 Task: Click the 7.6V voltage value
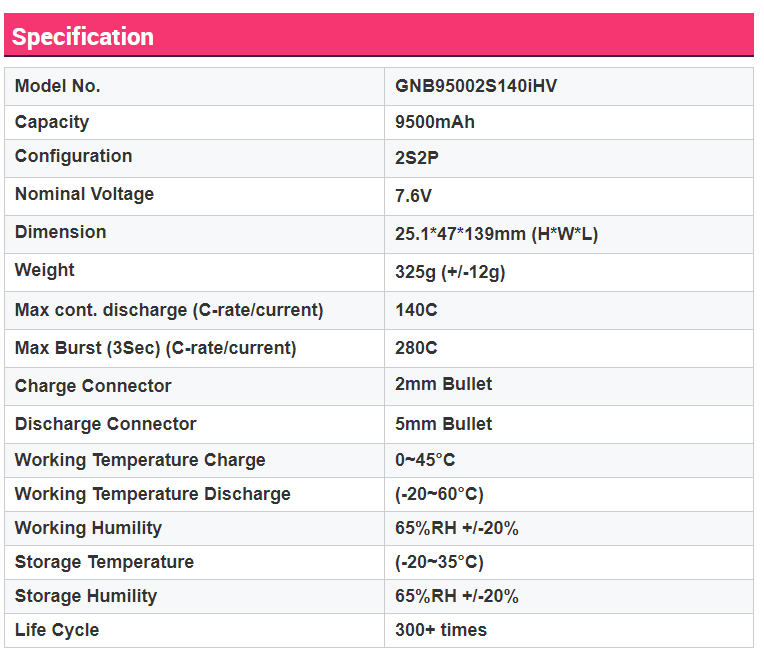[413, 196]
